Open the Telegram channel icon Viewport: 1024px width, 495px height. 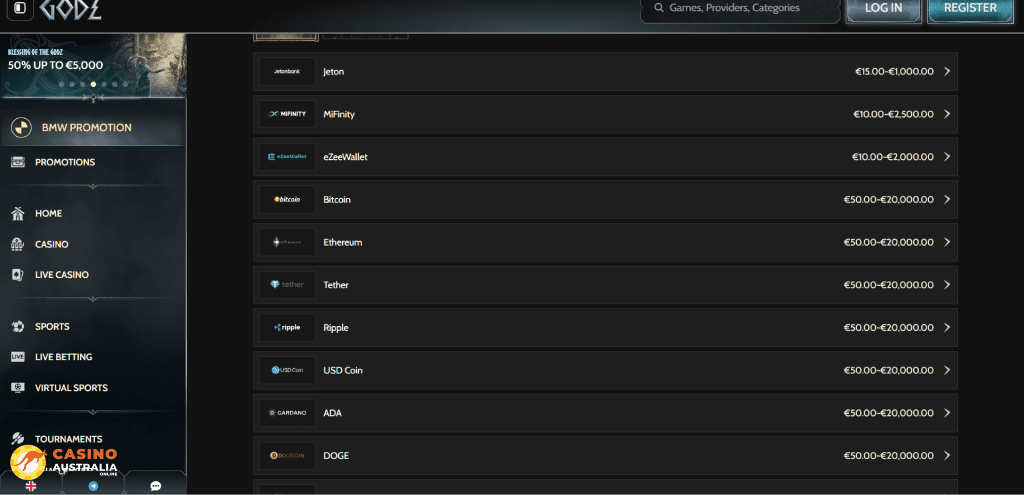[x=93, y=486]
